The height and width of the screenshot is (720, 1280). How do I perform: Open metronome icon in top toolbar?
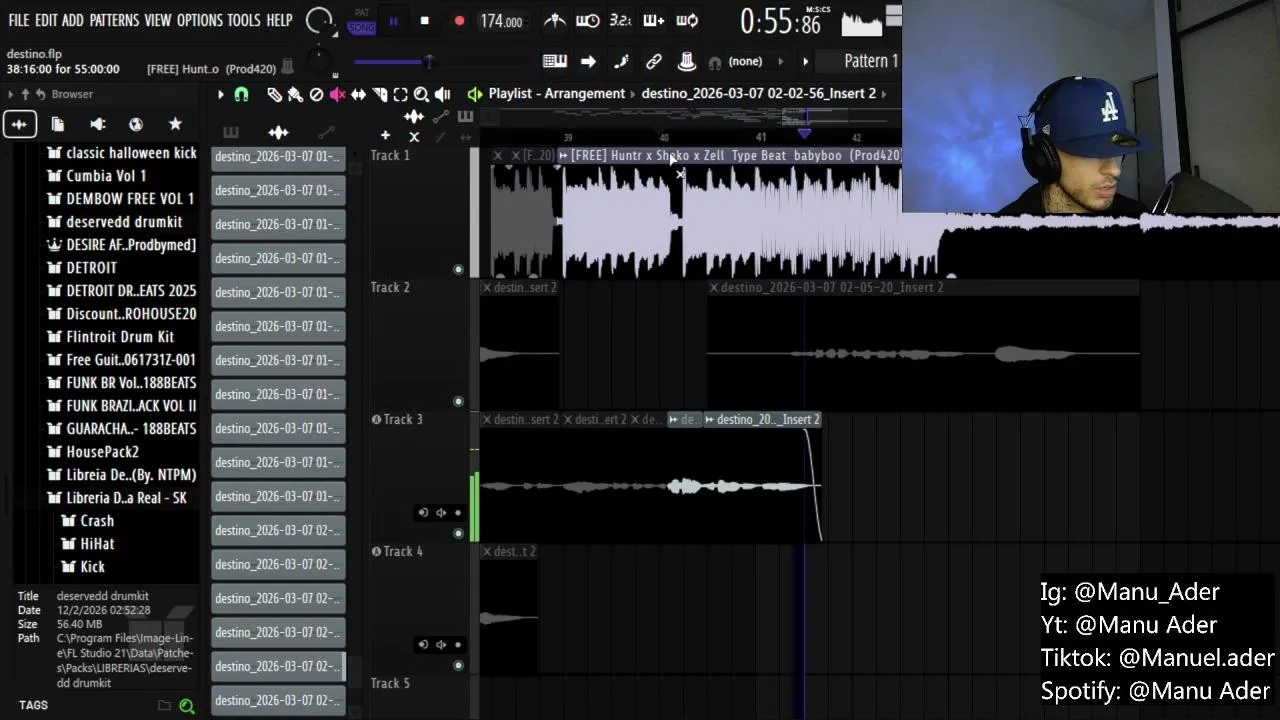pyautogui.click(x=555, y=20)
